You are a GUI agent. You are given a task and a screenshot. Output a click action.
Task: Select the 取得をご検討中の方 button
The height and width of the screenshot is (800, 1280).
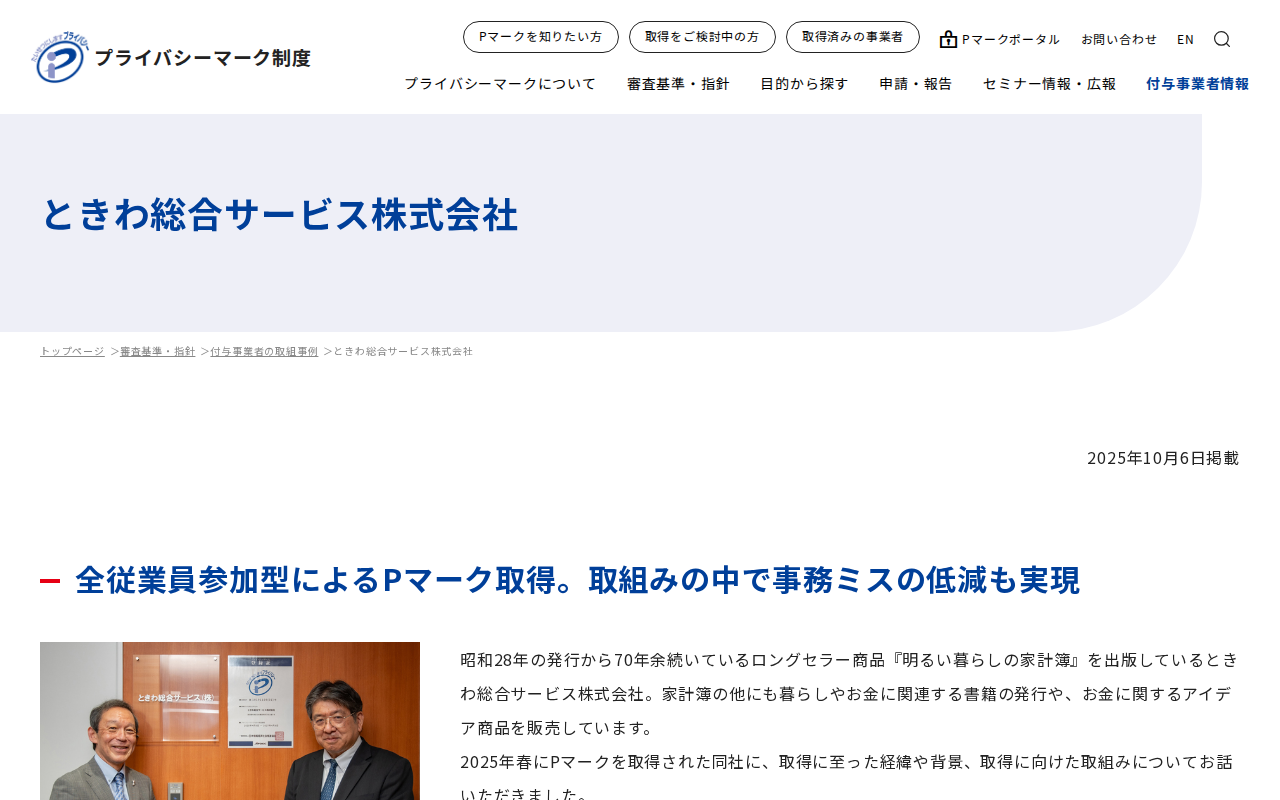pyautogui.click(x=702, y=37)
